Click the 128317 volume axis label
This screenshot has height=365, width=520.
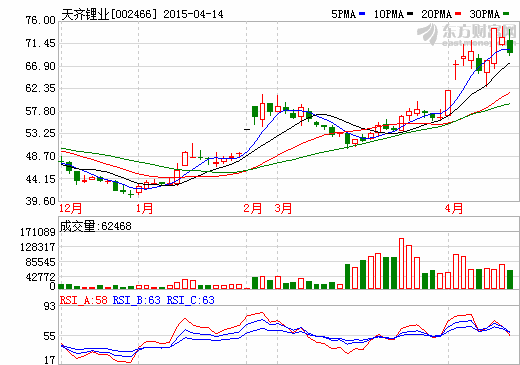coord(38,247)
